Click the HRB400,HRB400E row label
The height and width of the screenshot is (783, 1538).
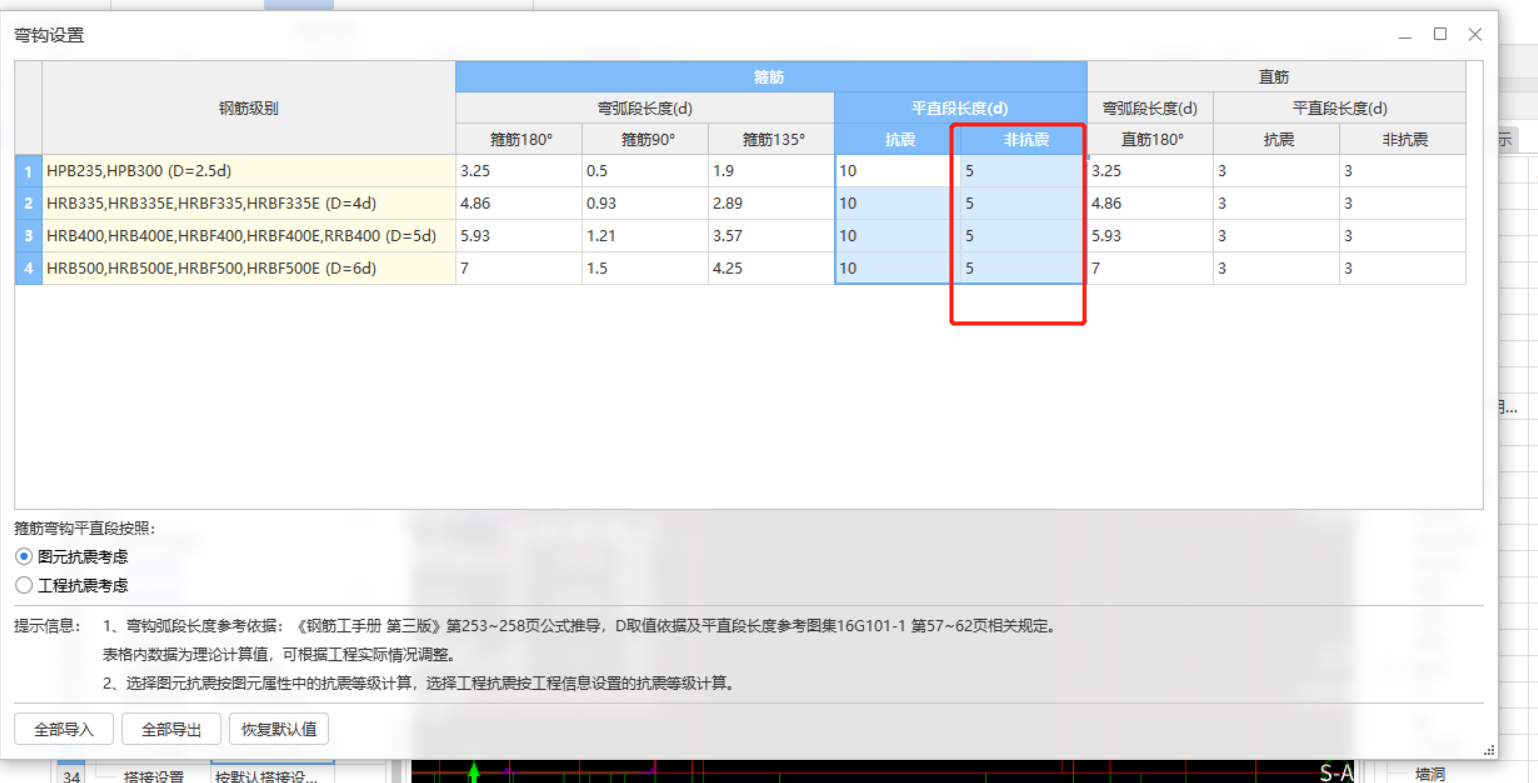coord(248,236)
